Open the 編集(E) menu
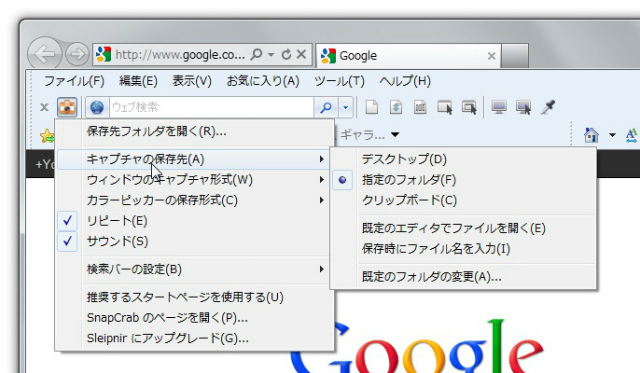The height and width of the screenshot is (373, 640). [138, 81]
